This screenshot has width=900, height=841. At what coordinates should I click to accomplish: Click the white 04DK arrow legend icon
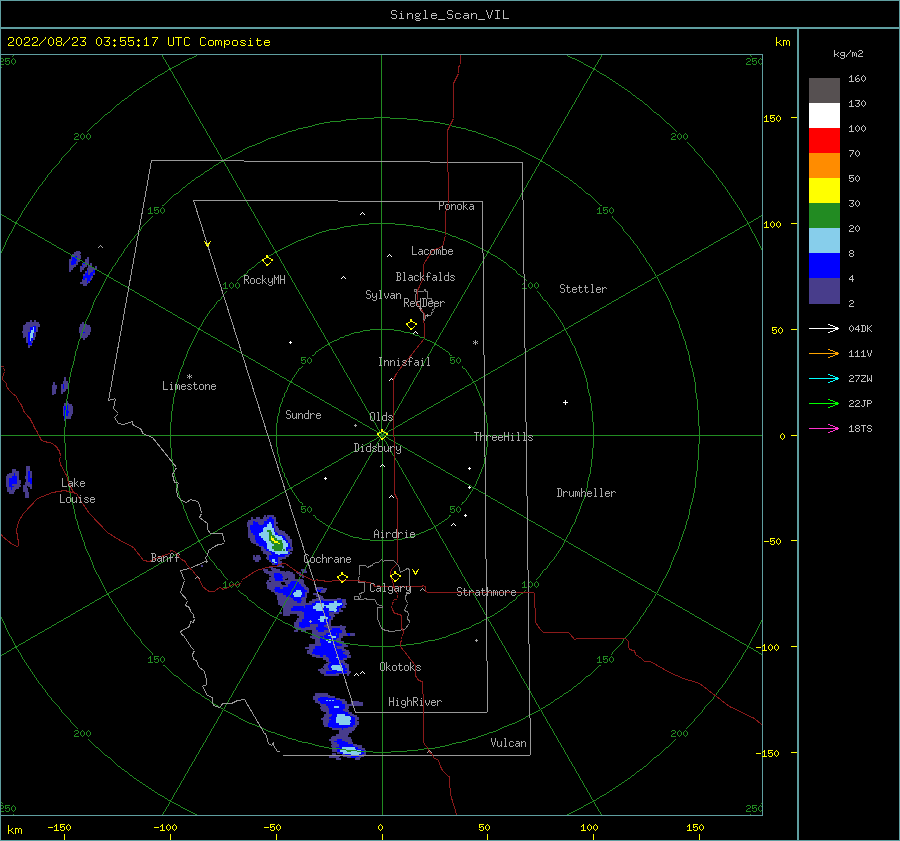824,328
